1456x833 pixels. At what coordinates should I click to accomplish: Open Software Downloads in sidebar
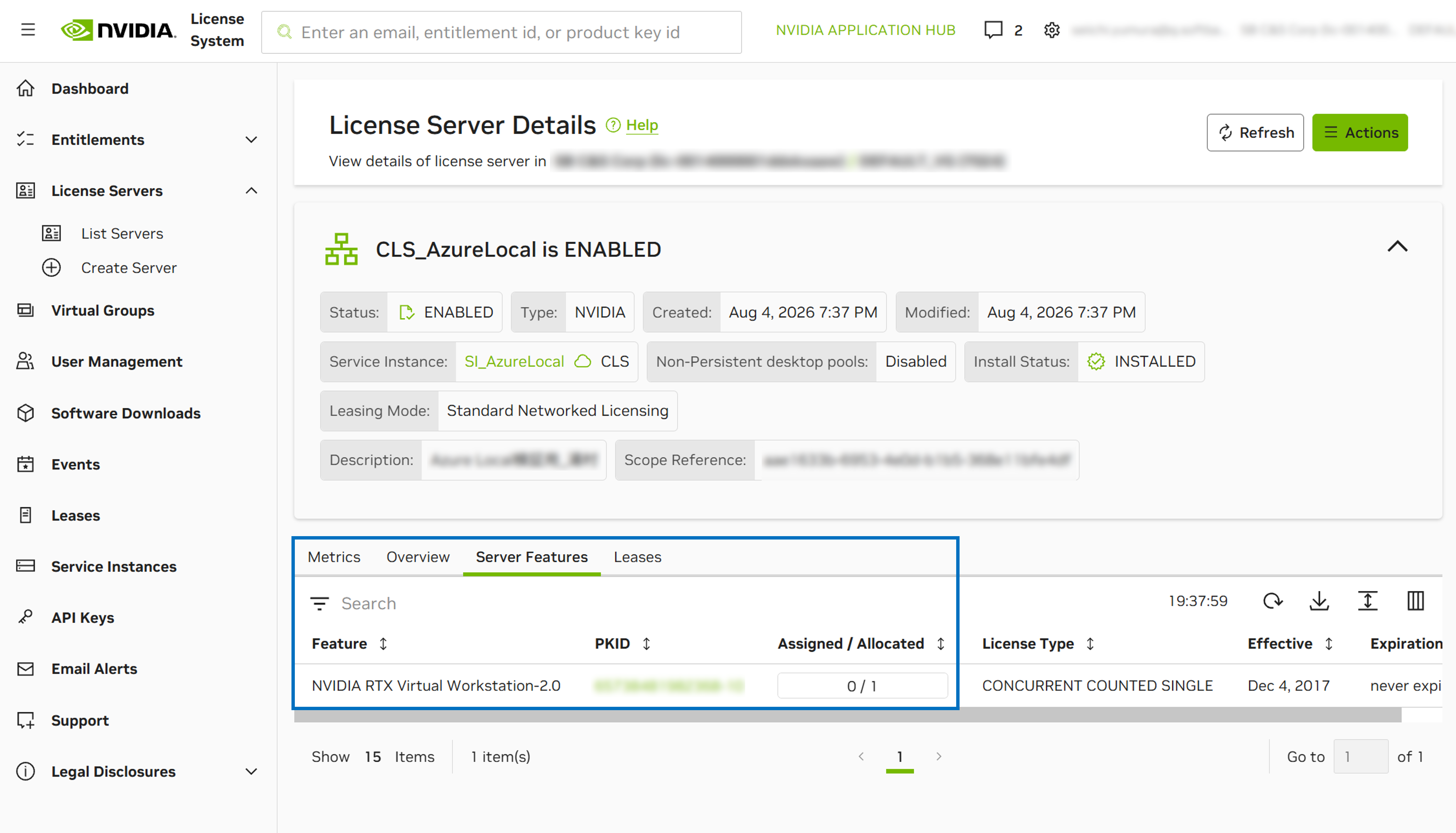126,413
